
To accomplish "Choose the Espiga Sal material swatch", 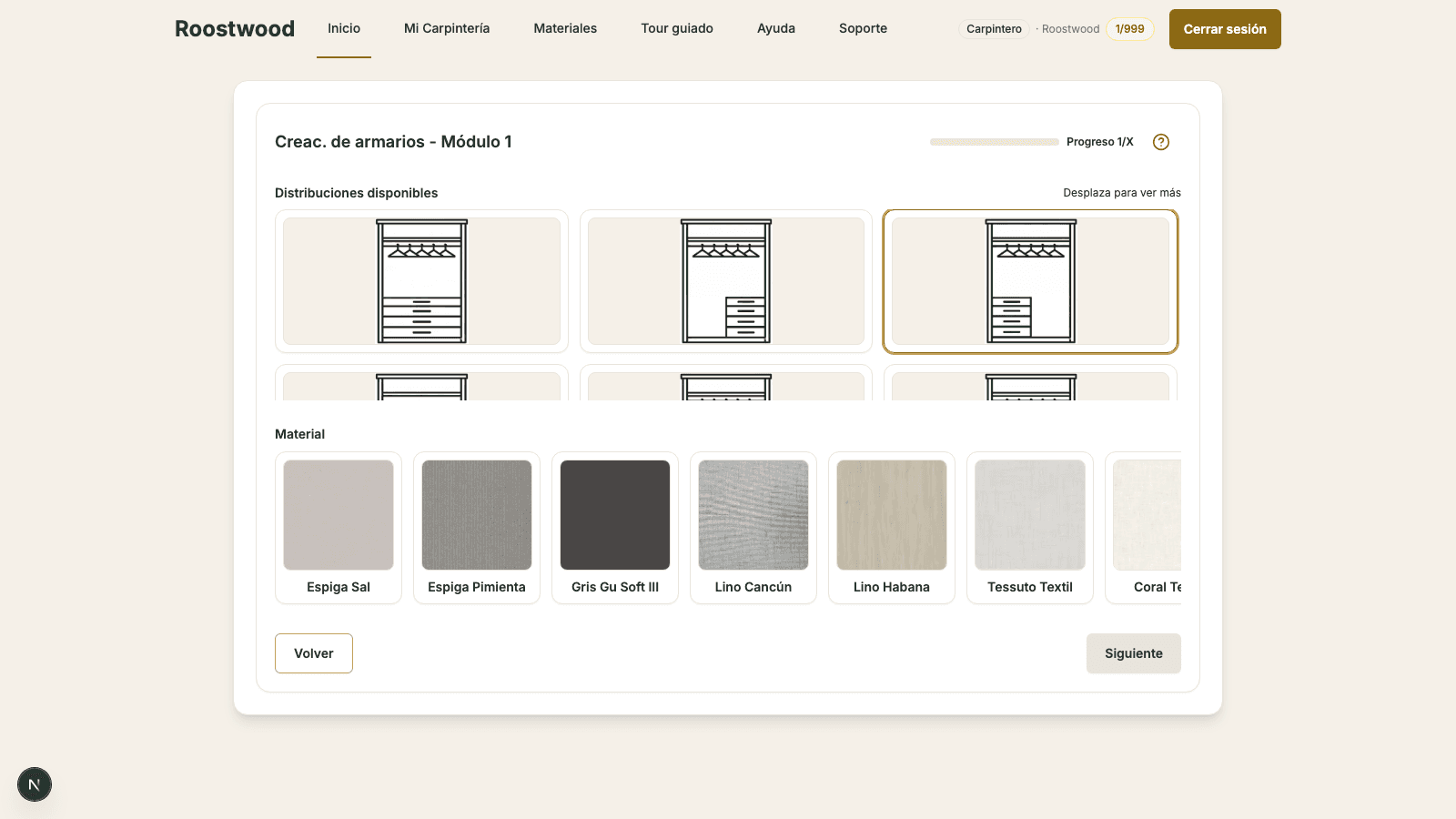I will pos(339,528).
